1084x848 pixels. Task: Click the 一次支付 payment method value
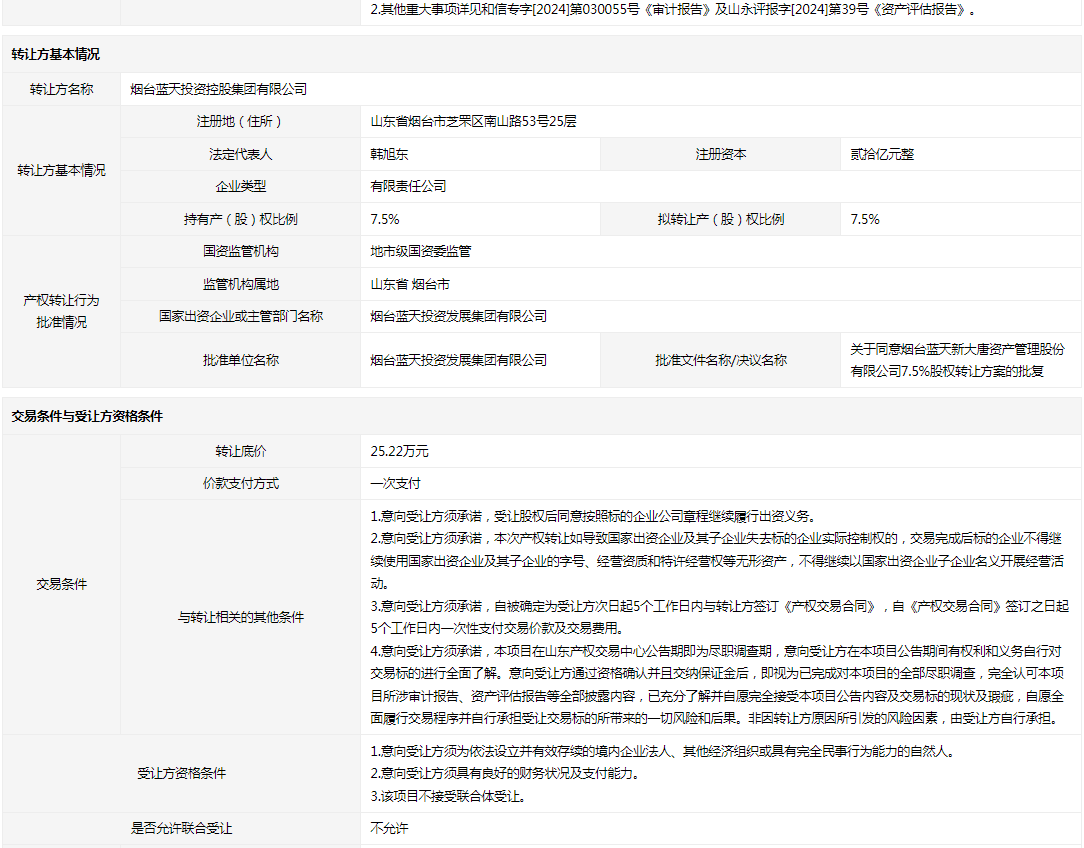(395, 483)
